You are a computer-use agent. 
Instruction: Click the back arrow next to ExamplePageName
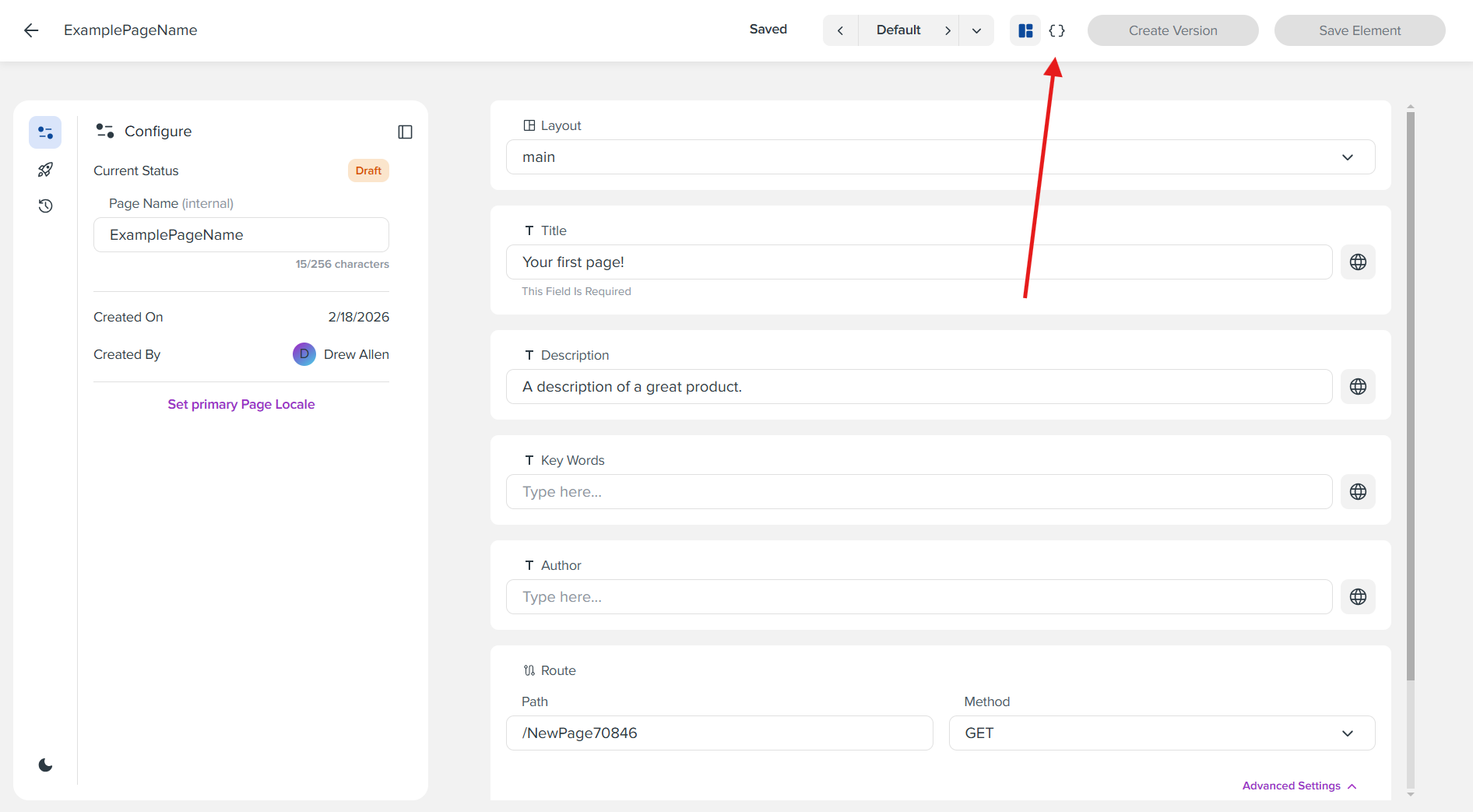point(30,30)
